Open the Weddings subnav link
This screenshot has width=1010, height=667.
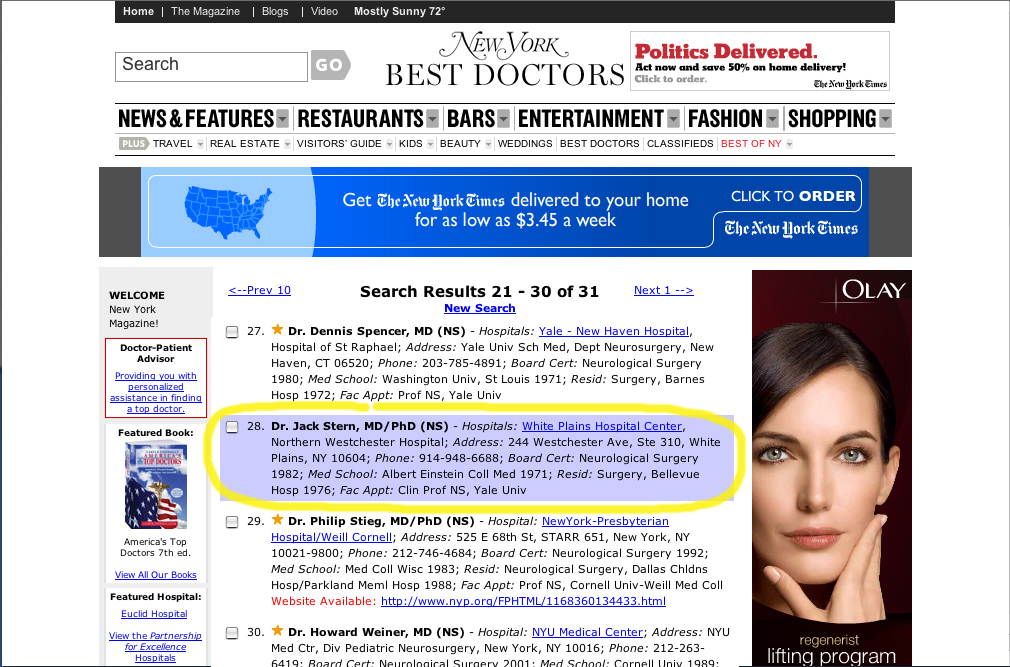coord(525,144)
